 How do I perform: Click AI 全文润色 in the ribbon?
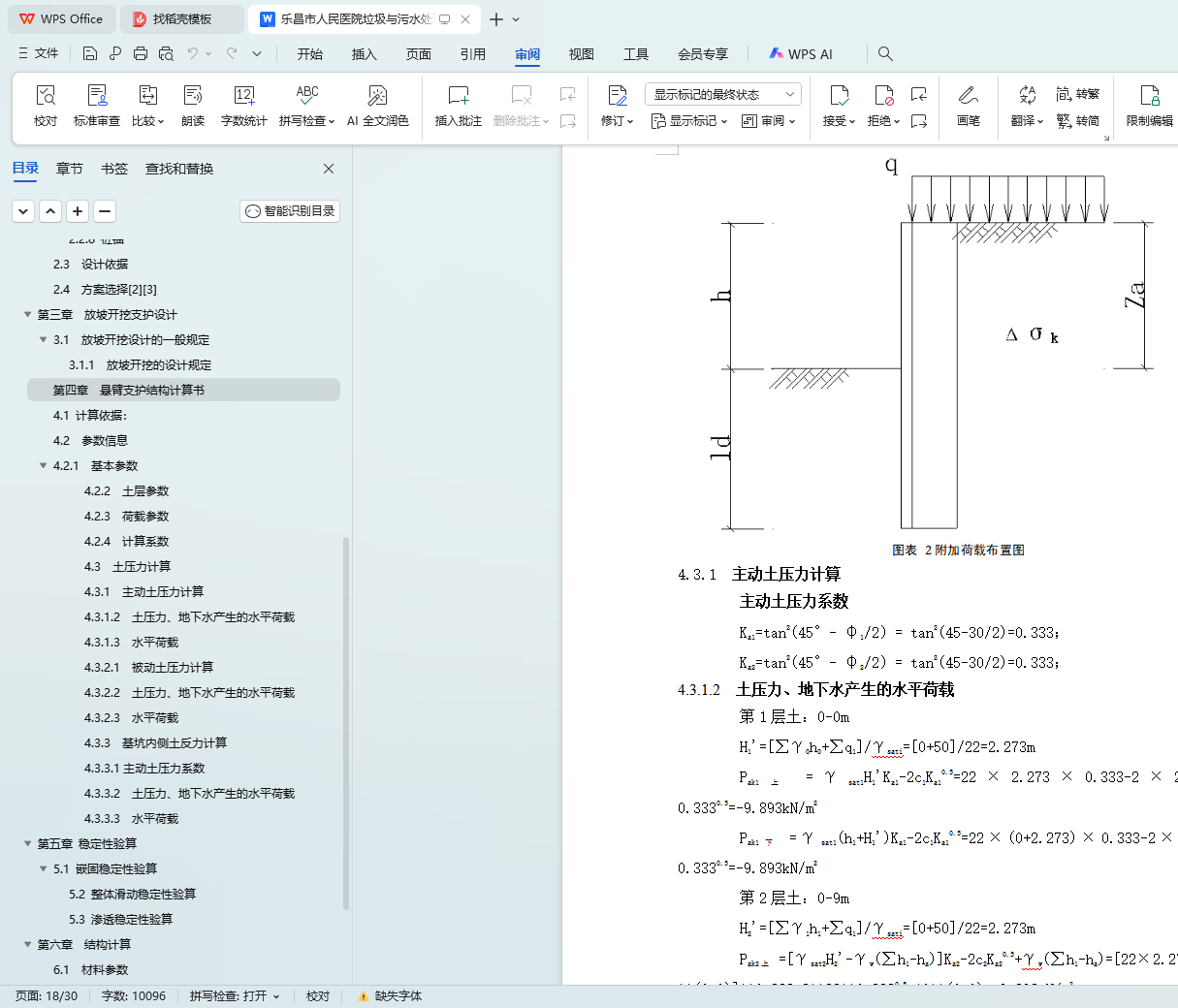pyautogui.click(x=378, y=105)
